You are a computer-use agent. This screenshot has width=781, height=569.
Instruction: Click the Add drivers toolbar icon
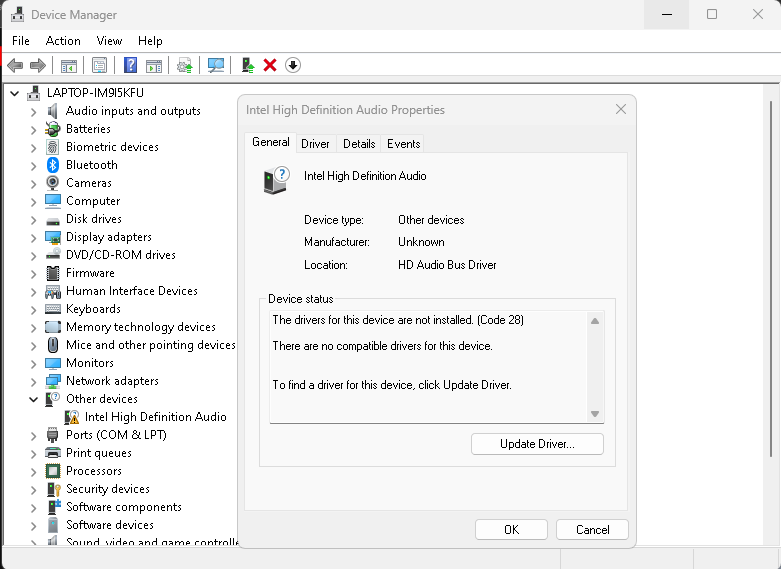248,65
